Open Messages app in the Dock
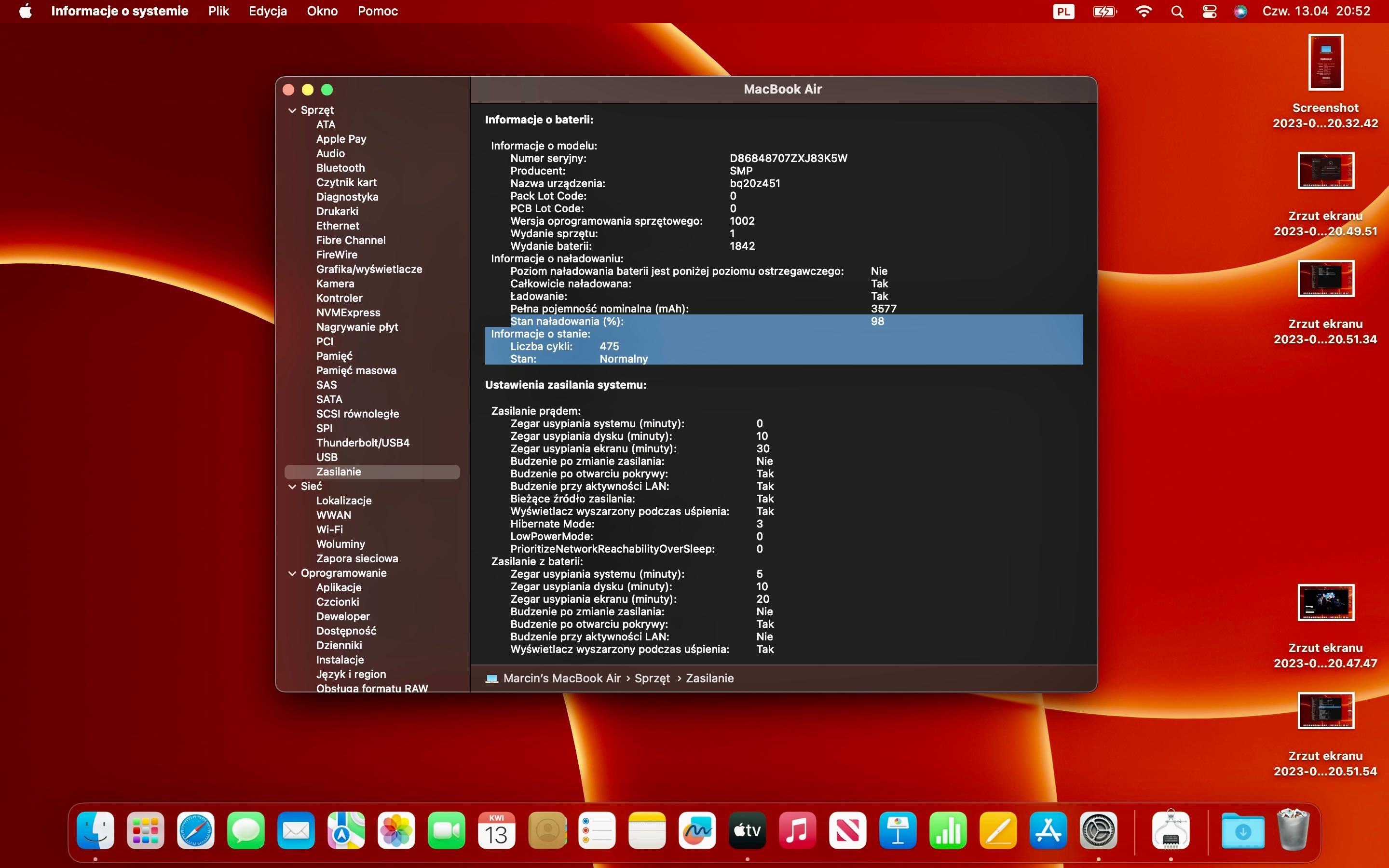Viewport: 1389px width, 868px height. pyautogui.click(x=245, y=830)
